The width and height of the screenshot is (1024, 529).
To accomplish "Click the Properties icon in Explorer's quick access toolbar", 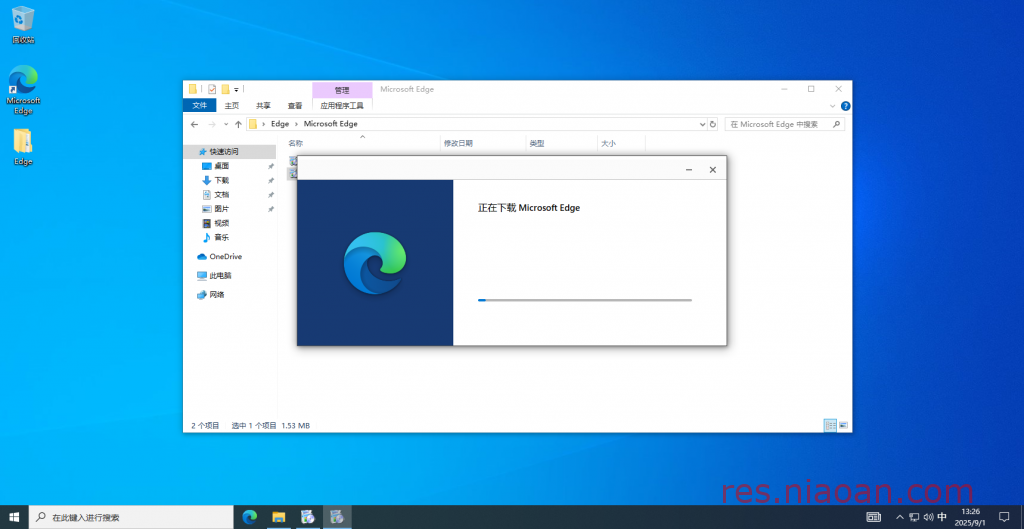I will (x=212, y=89).
